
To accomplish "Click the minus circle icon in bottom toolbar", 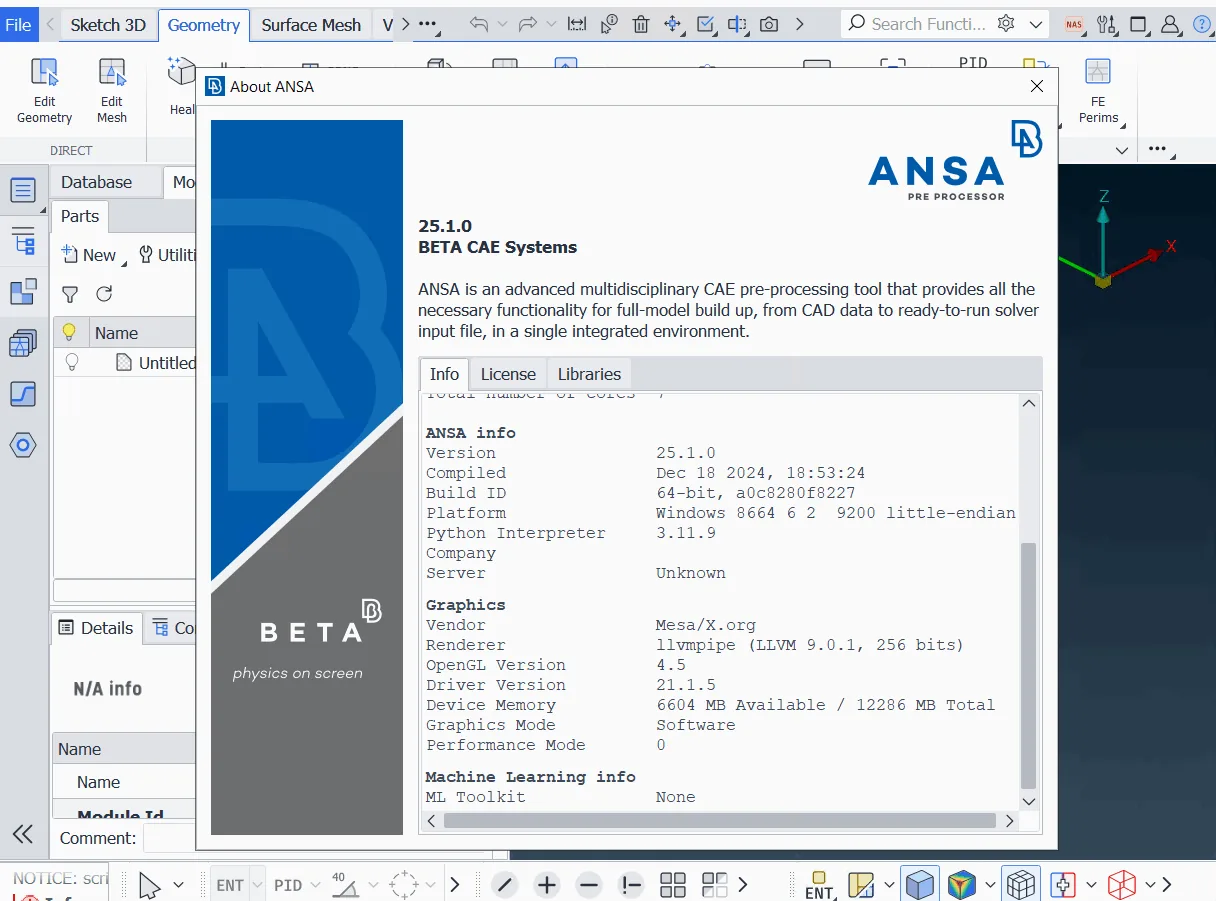I will (589, 885).
